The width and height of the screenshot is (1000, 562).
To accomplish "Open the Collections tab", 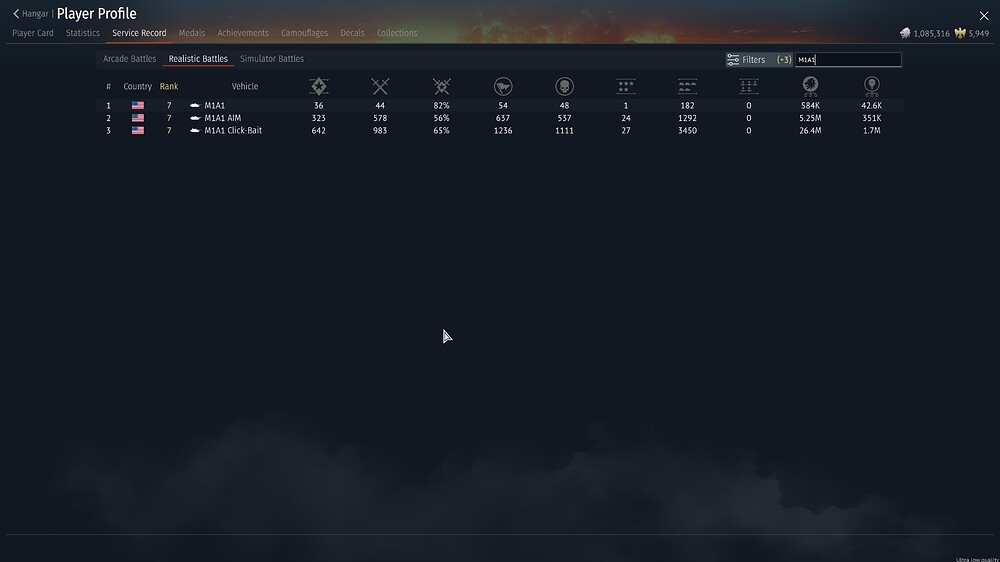I will pyautogui.click(x=397, y=33).
